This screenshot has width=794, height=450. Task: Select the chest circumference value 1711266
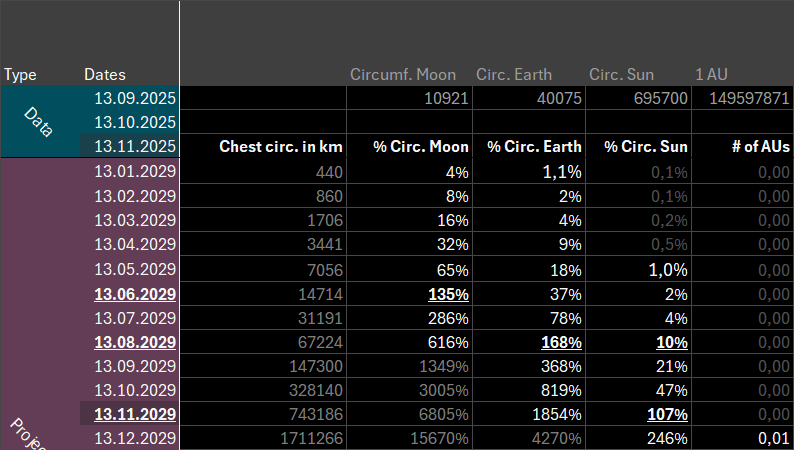tap(306, 438)
